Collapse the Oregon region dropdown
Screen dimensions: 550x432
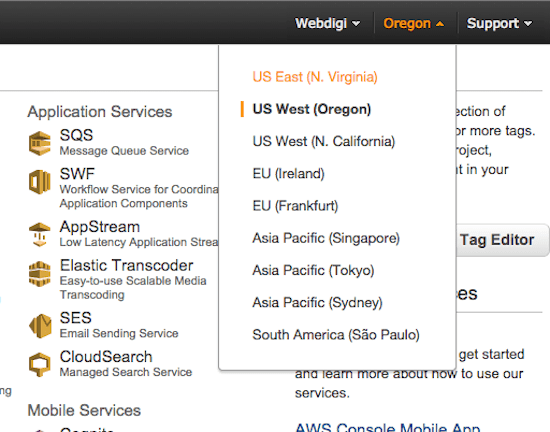(x=414, y=23)
